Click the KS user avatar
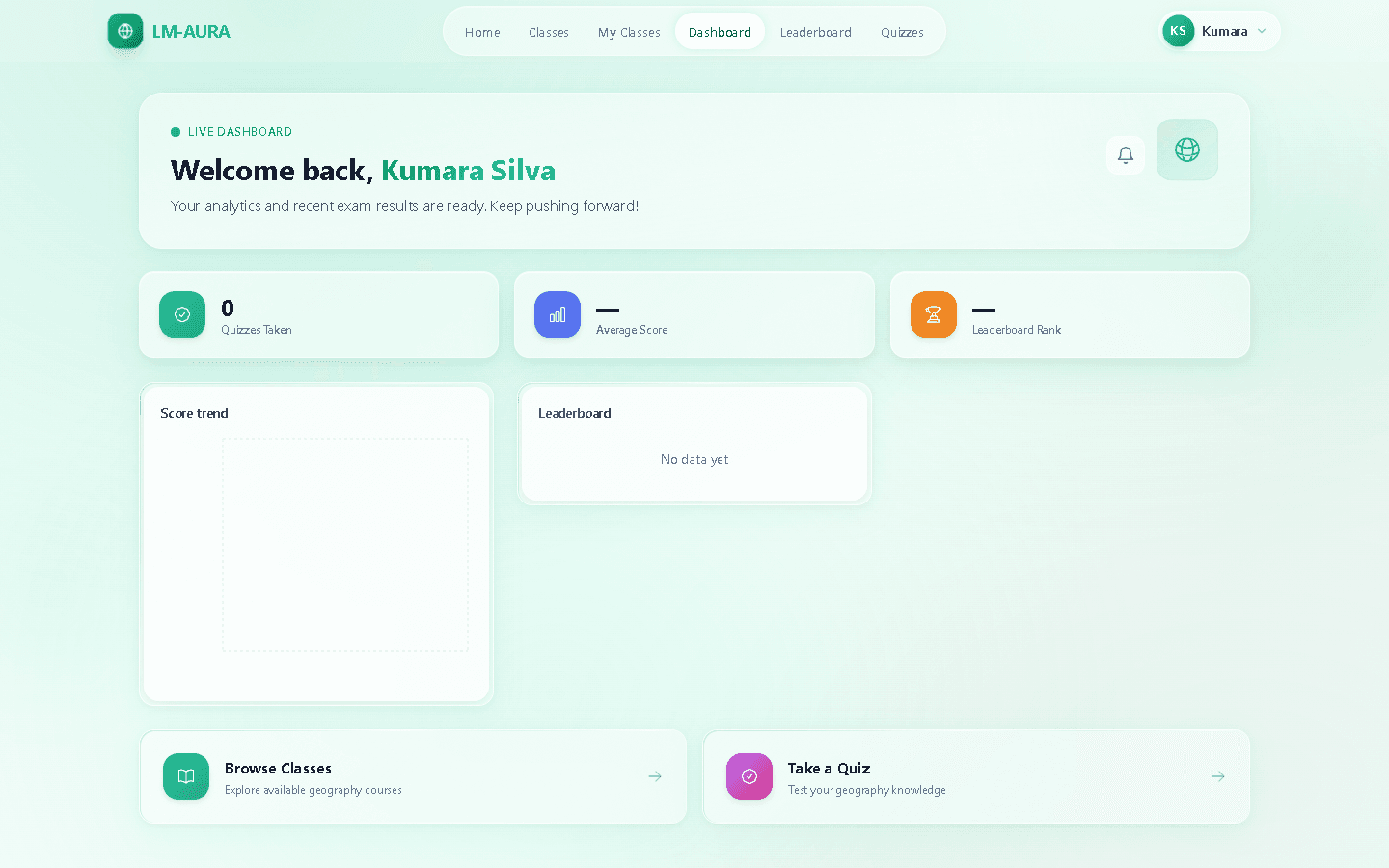1389x868 pixels. click(x=1179, y=31)
